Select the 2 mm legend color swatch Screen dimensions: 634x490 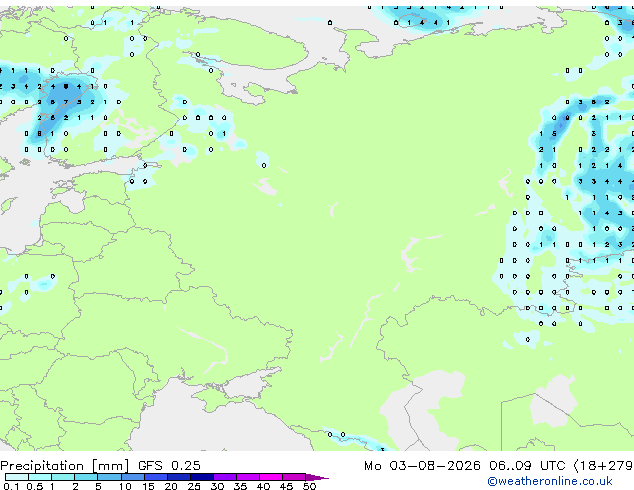(86, 477)
